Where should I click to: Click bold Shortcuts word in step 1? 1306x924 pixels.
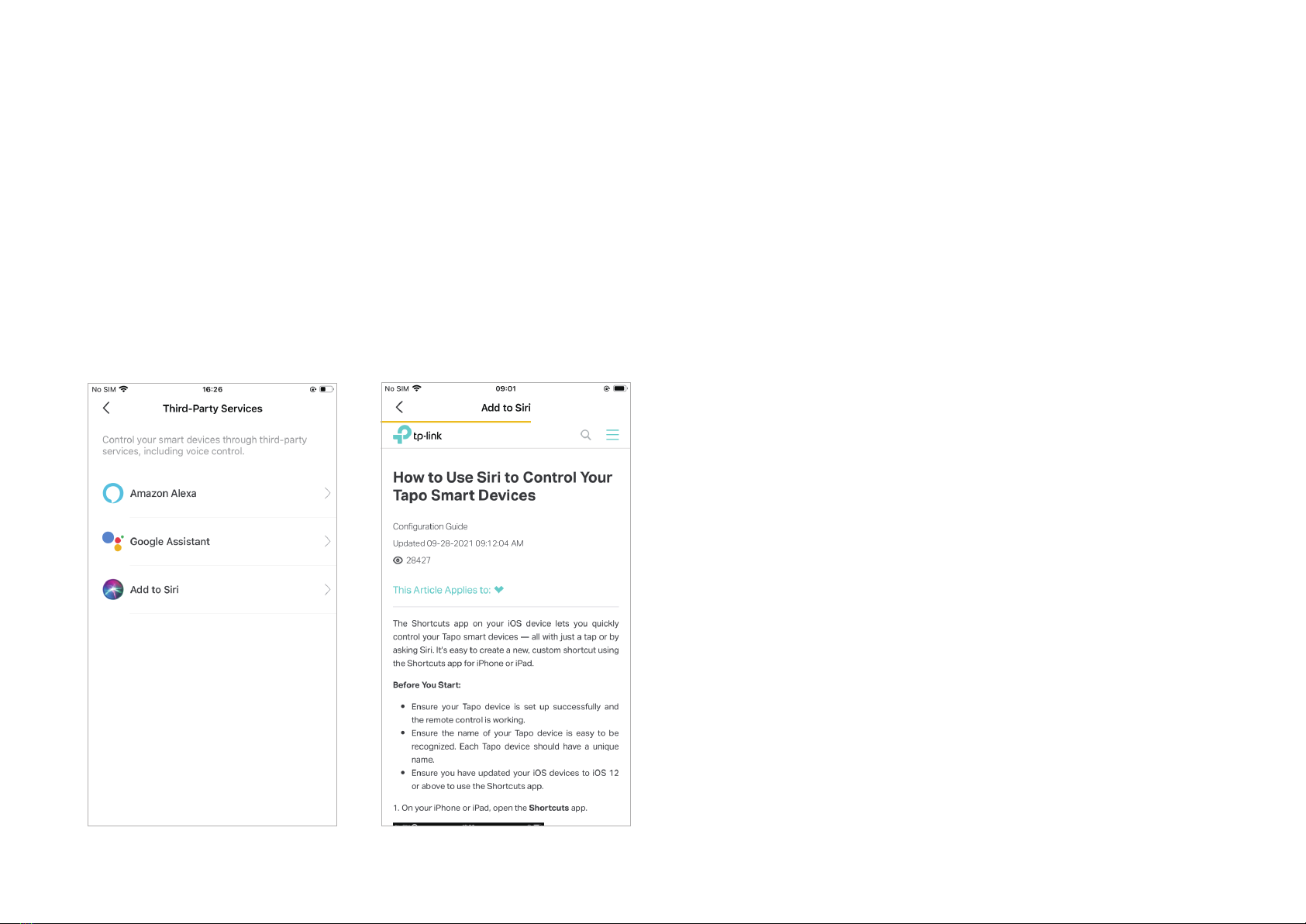click(x=549, y=808)
